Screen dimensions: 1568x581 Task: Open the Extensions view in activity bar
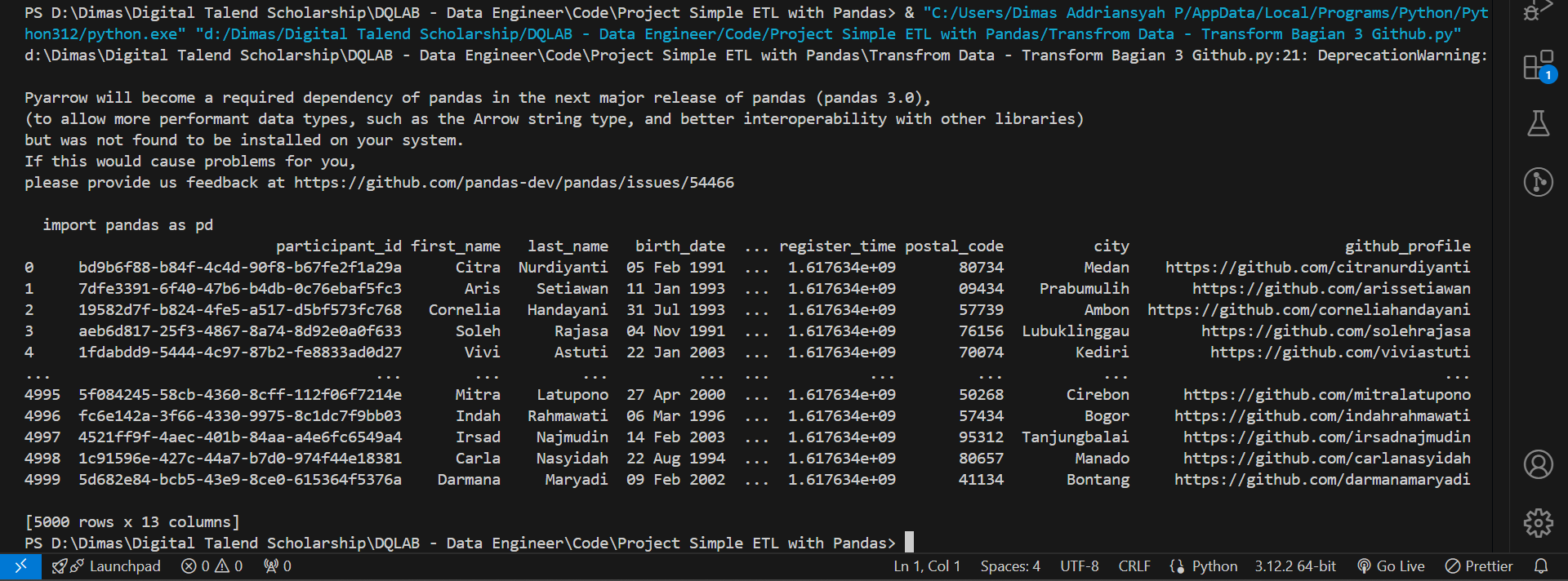click(x=1539, y=66)
